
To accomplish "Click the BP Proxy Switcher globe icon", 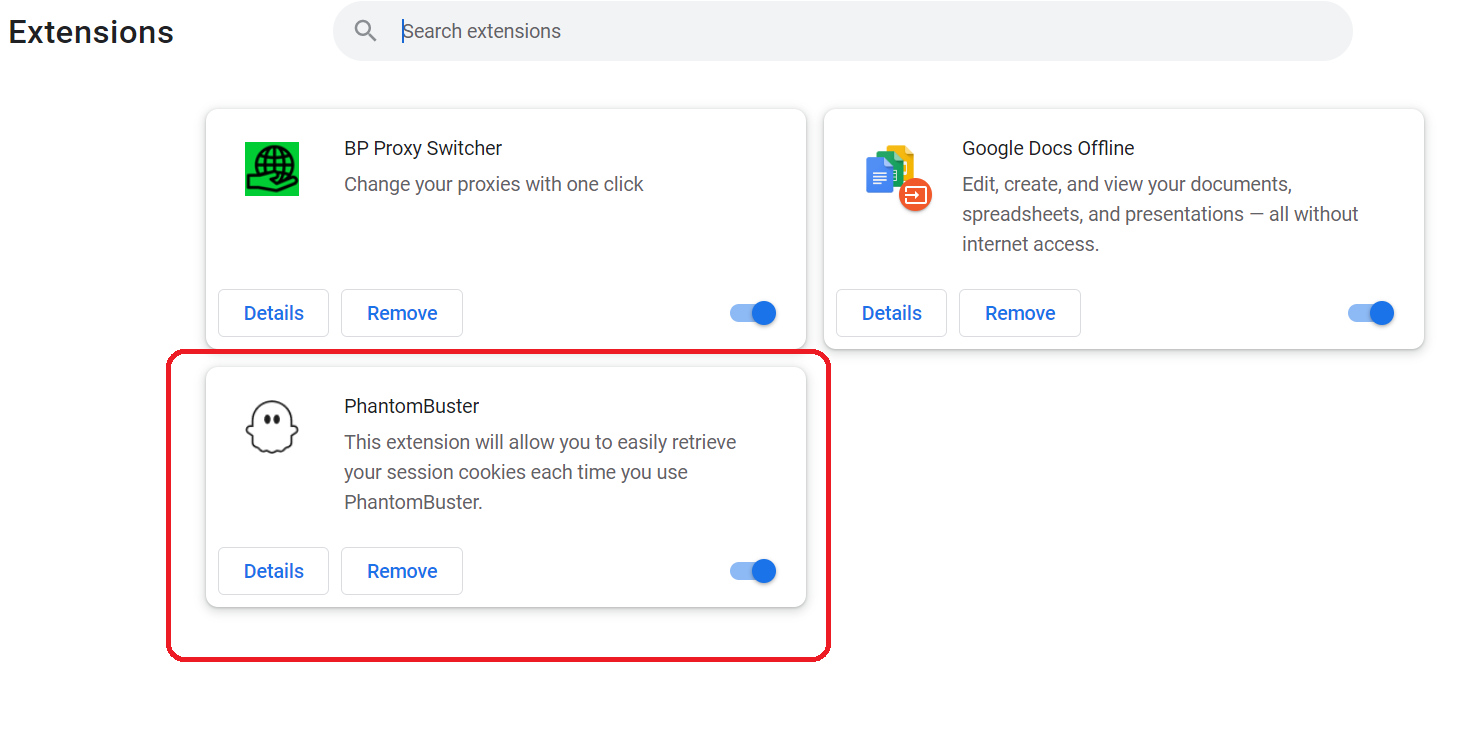I will click(x=272, y=169).
